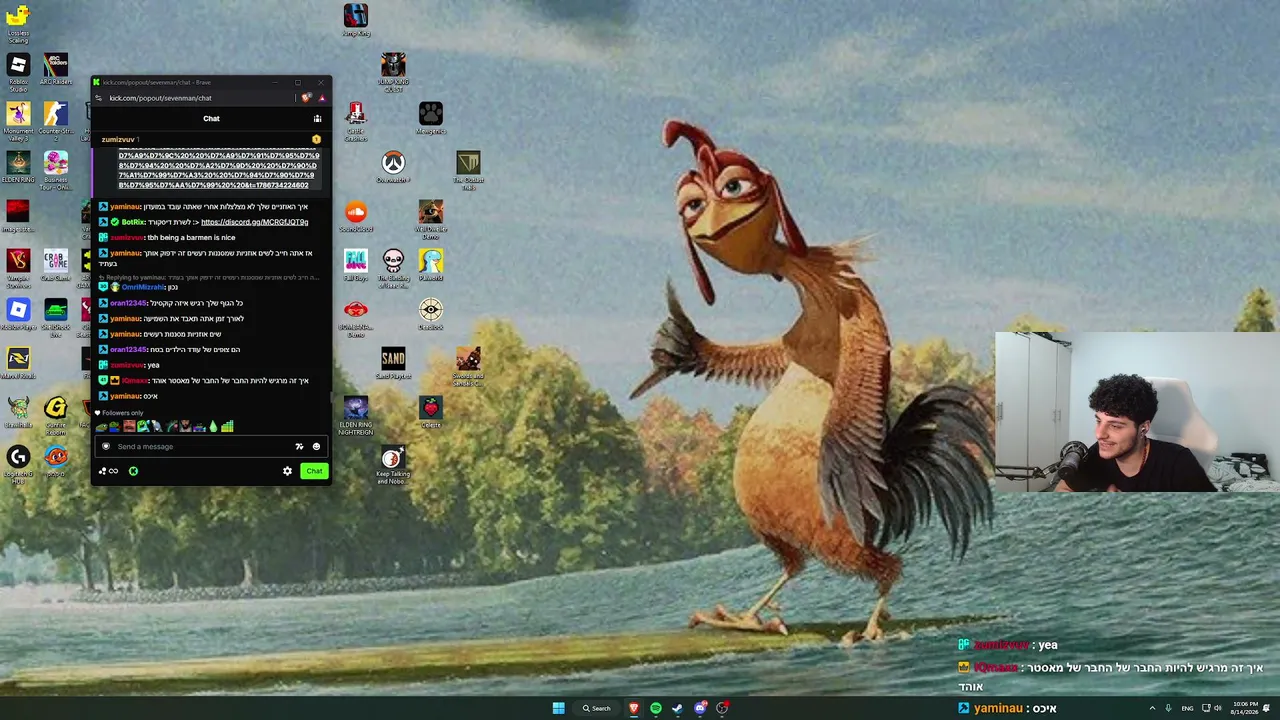The height and width of the screenshot is (720, 1280).
Task: Click the green Kick logo below message box
Action: tap(133, 471)
